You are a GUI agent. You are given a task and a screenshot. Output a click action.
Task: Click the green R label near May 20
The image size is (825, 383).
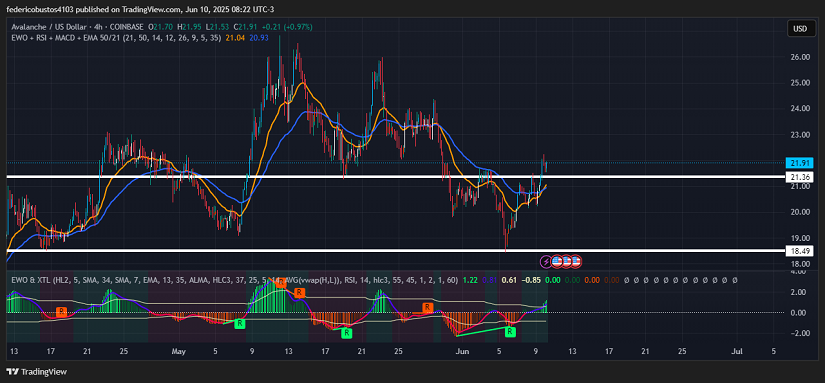[346, 332]
